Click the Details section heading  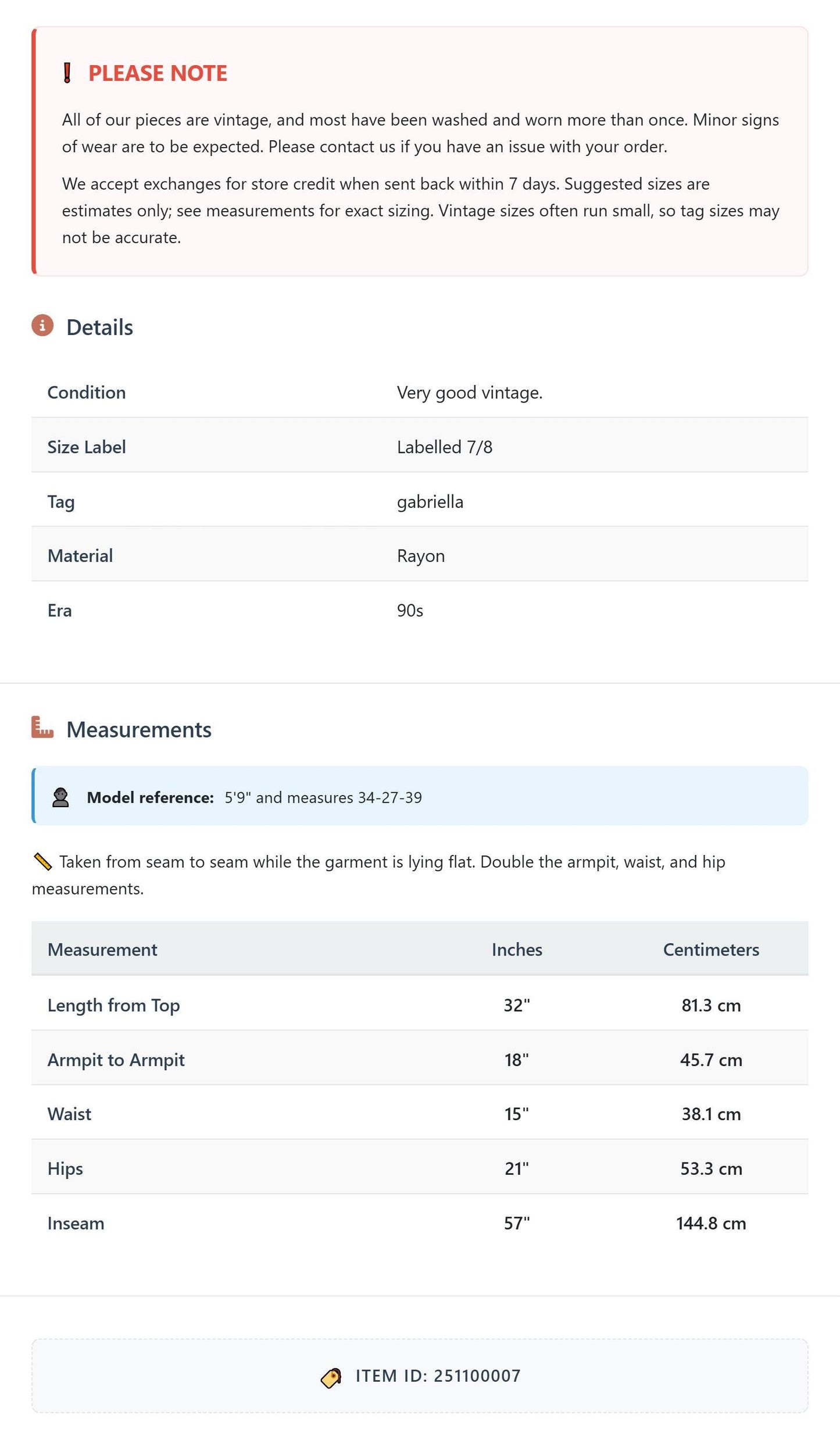pyautogui.click(x=99, y=327)
